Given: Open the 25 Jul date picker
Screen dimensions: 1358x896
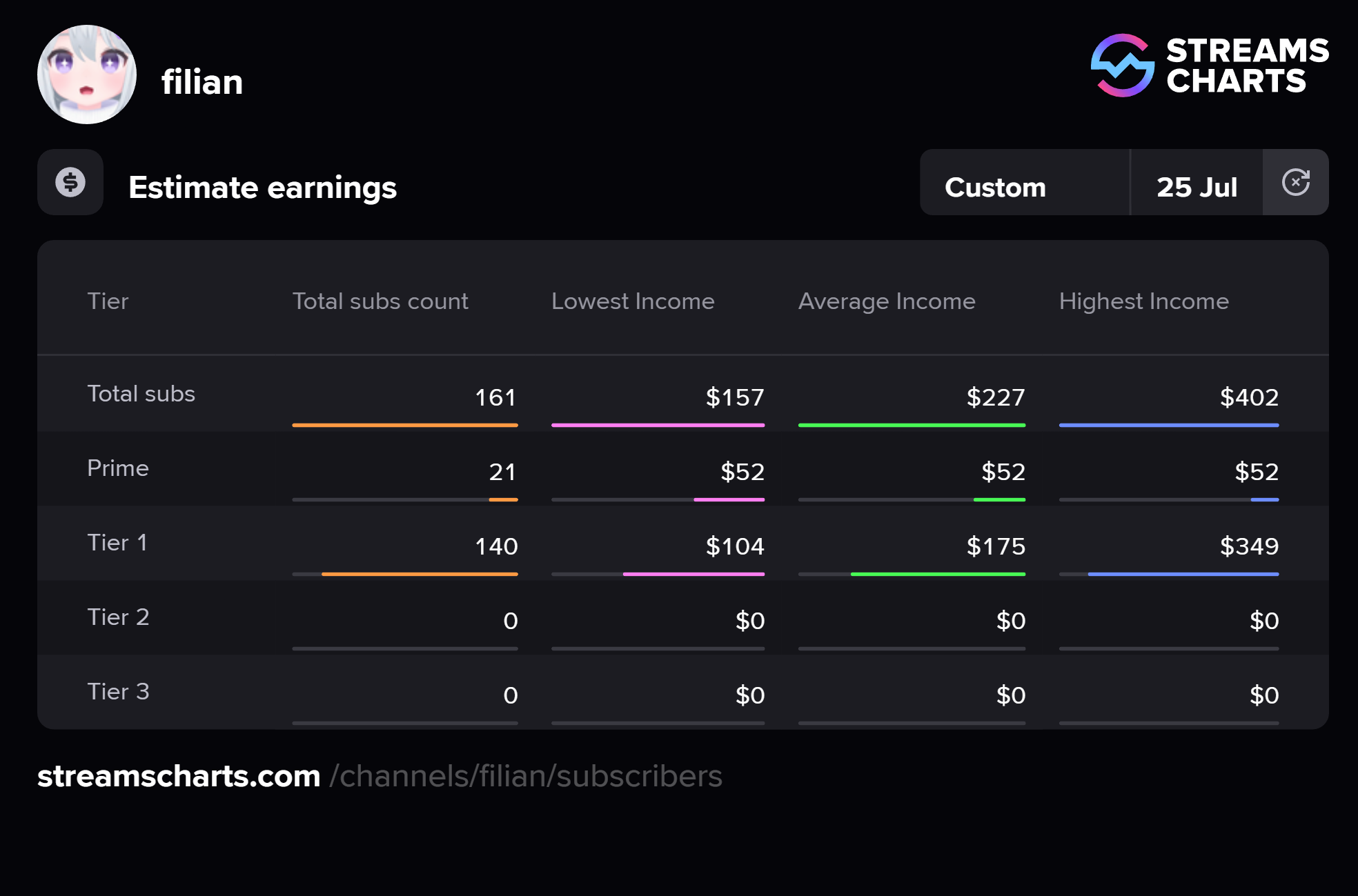Looking at the screenshot, I should 1197,187.
